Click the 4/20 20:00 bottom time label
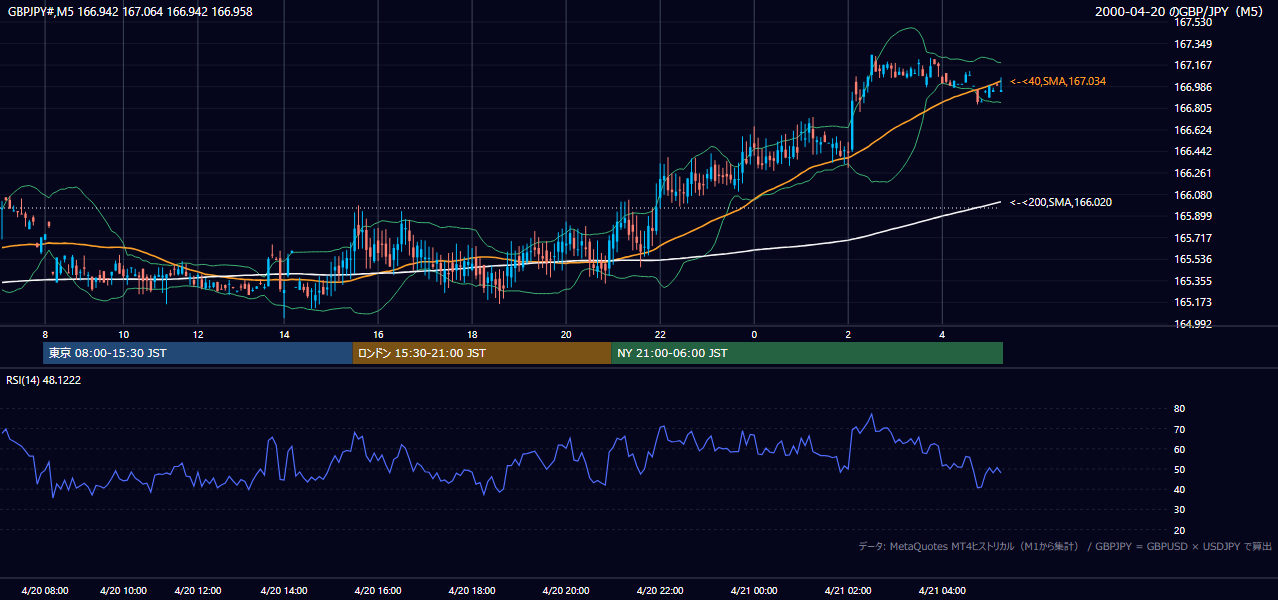This screenshot has height=600, width=1278. point(565,590)
